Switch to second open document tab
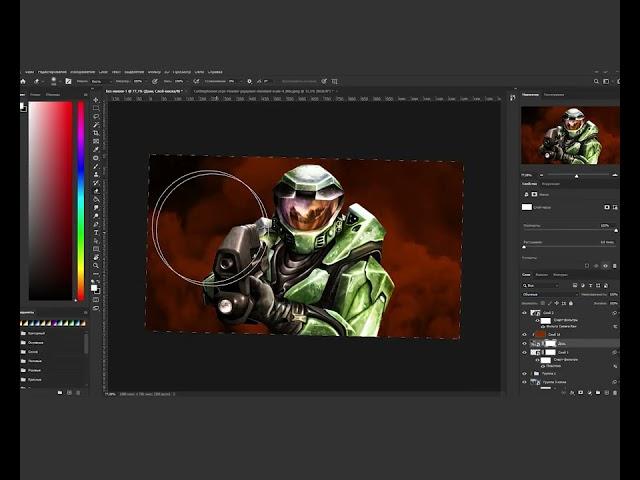 (262, 91)
